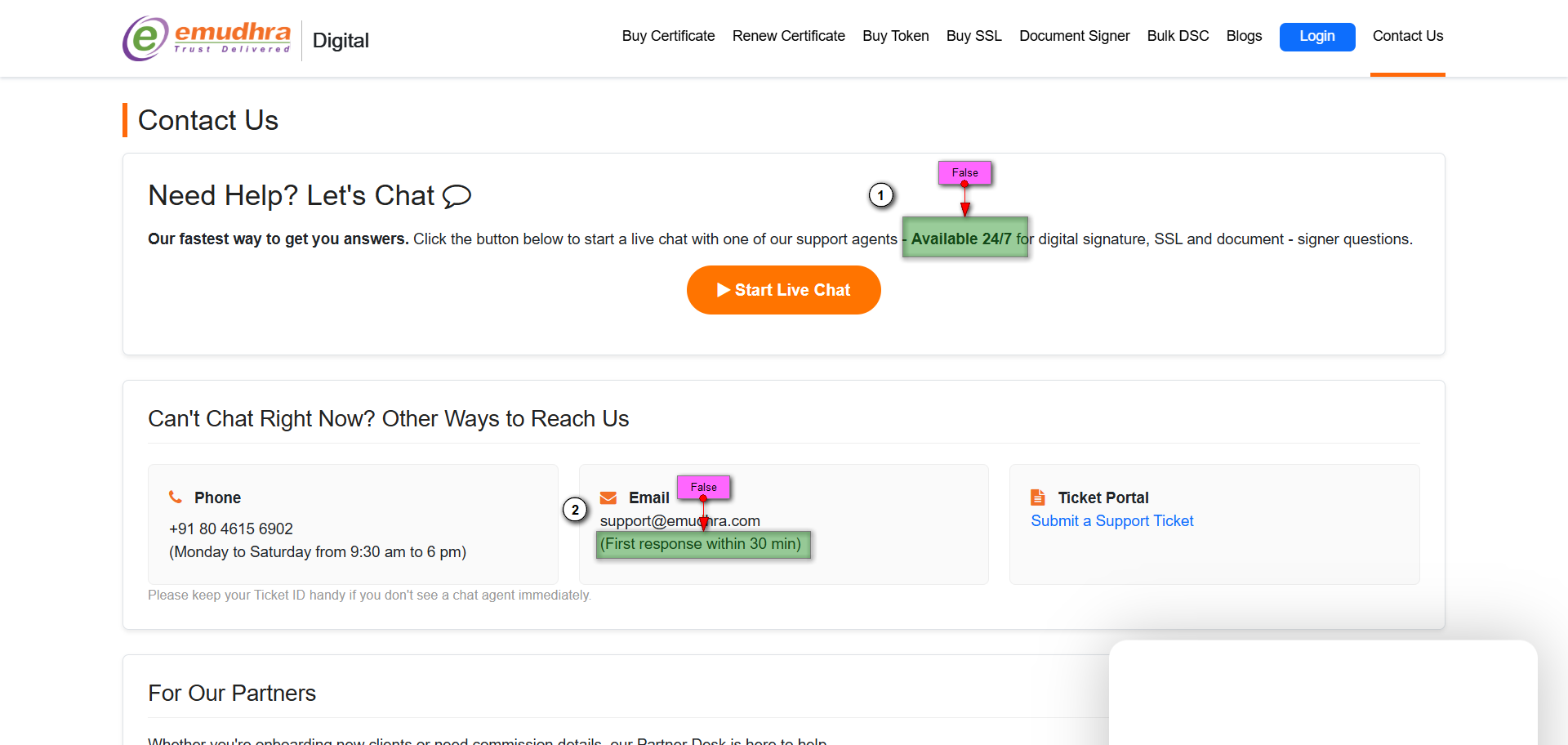
Task: Click the Ticket Portal document icon
Action: [x=1038, y=497]
